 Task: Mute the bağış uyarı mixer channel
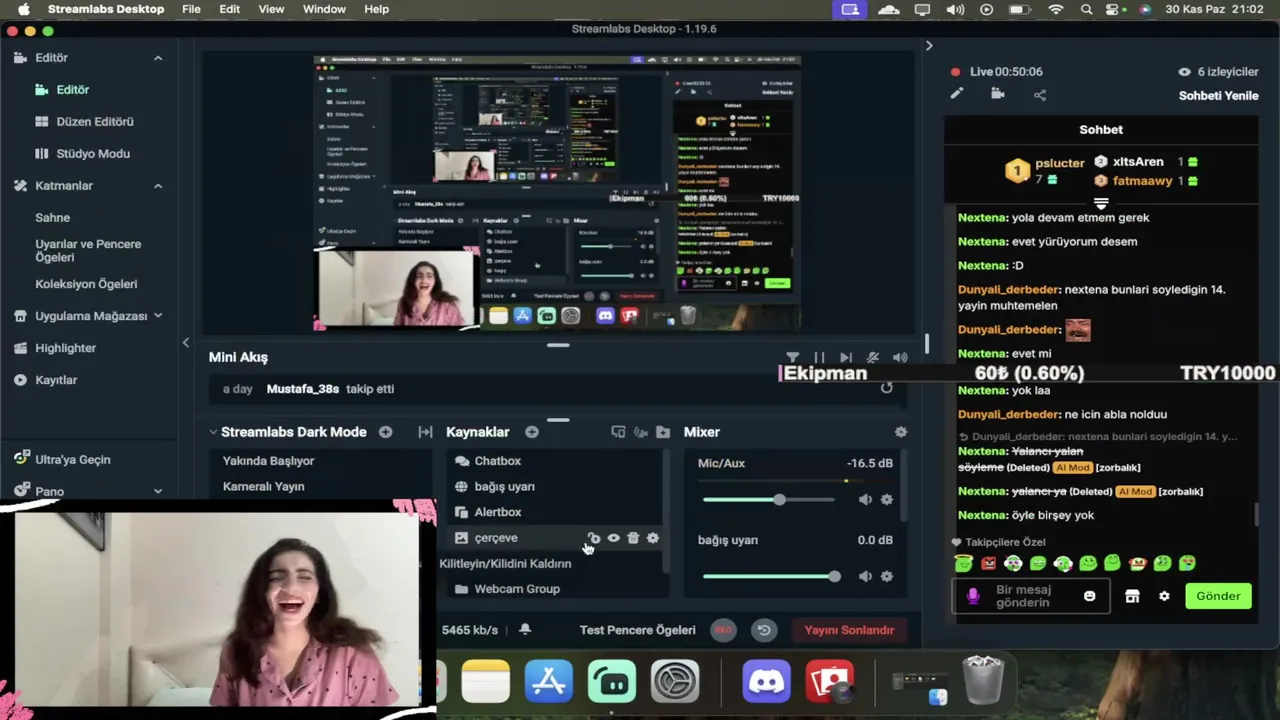[x=865, y=576]
